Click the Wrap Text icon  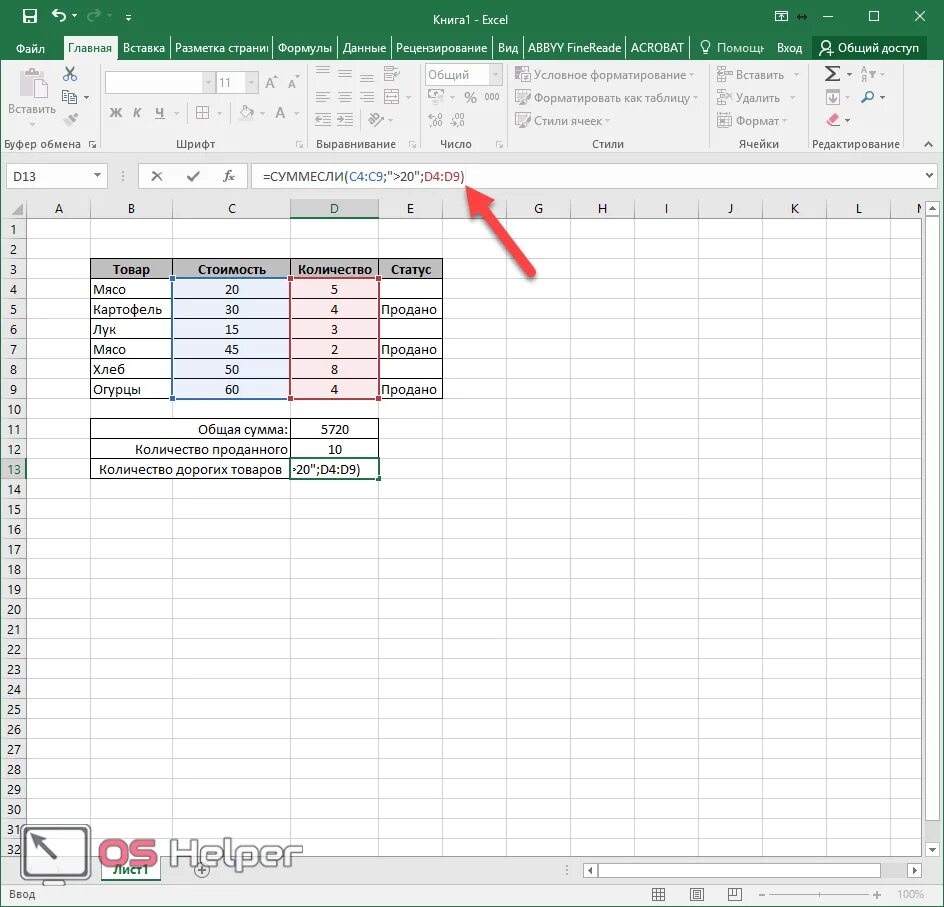point(391,73)
